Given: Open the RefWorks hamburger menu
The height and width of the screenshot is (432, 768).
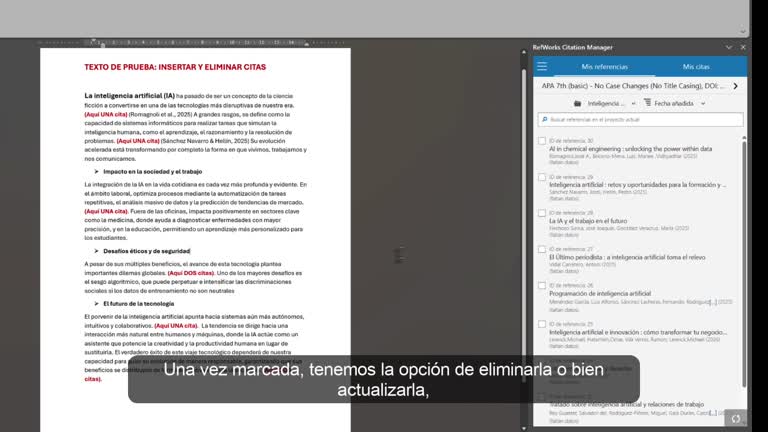Looking at the screenshot, I should coord(542,66).
